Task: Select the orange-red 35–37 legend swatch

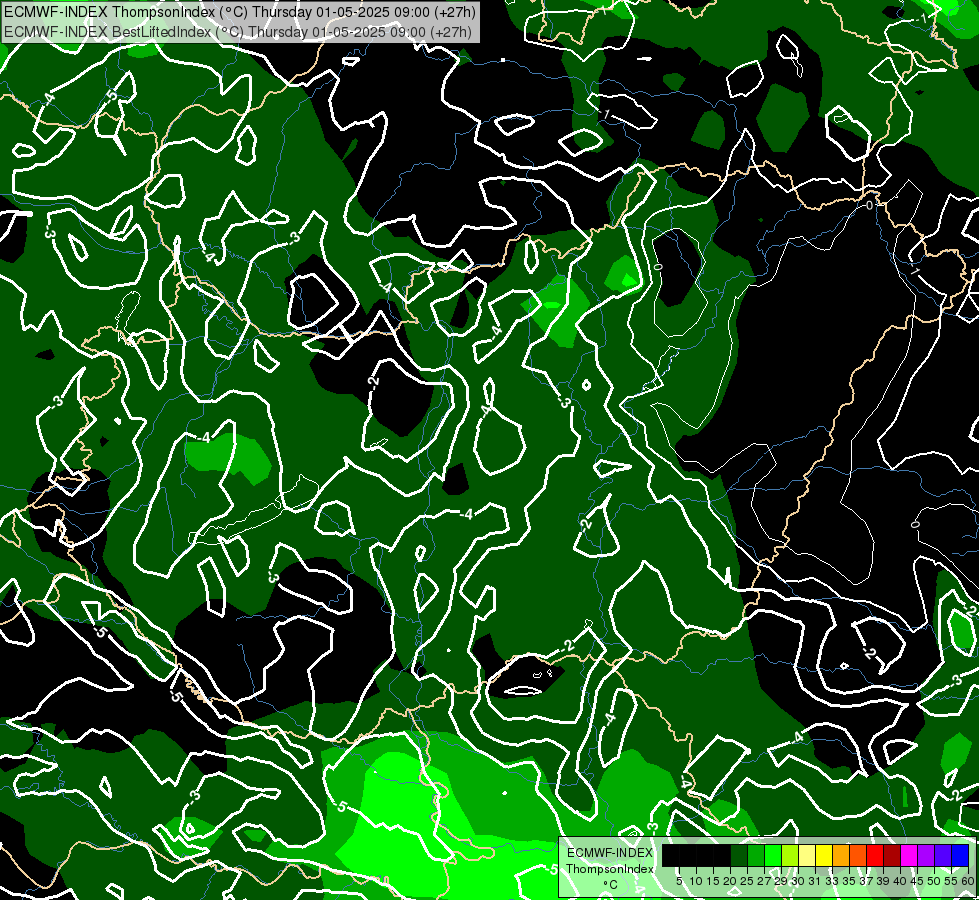Action: 858,856
